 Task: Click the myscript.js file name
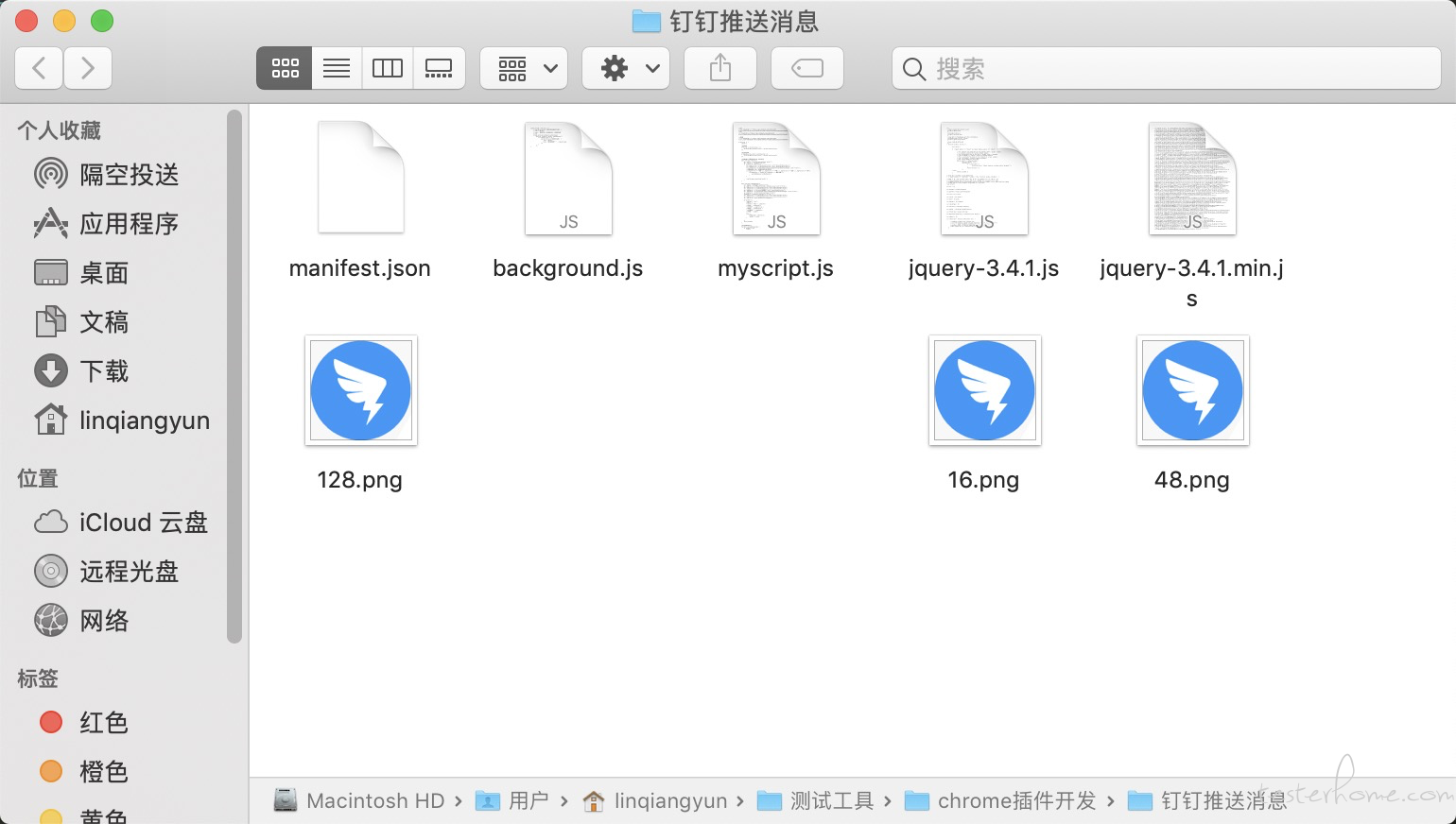[x=776, y=268]
